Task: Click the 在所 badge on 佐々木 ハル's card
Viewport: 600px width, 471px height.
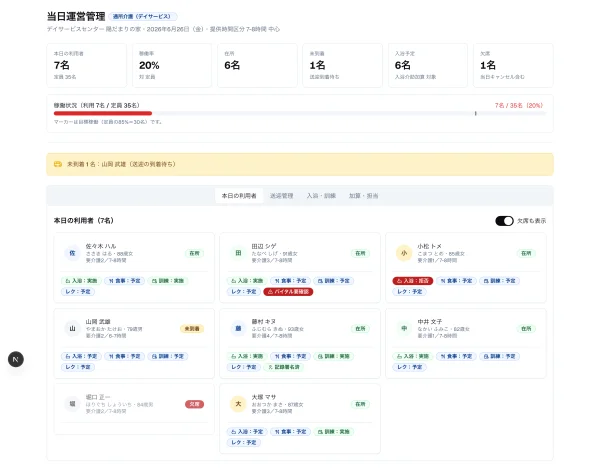Action: pos(194,253)
